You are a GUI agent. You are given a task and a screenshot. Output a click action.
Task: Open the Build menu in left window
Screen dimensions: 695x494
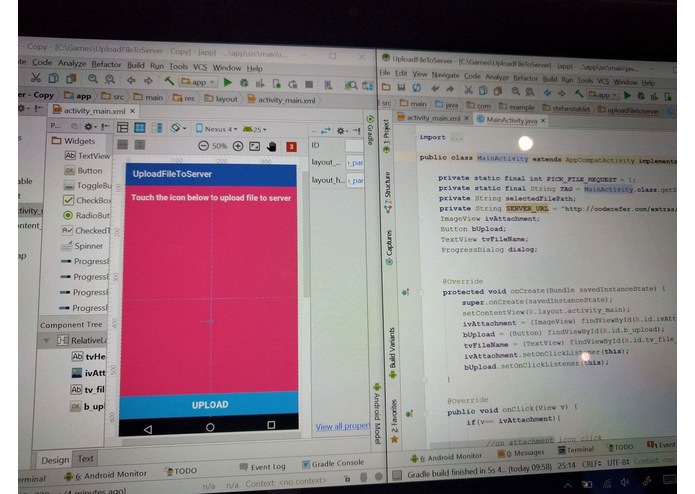coord(136,66)
